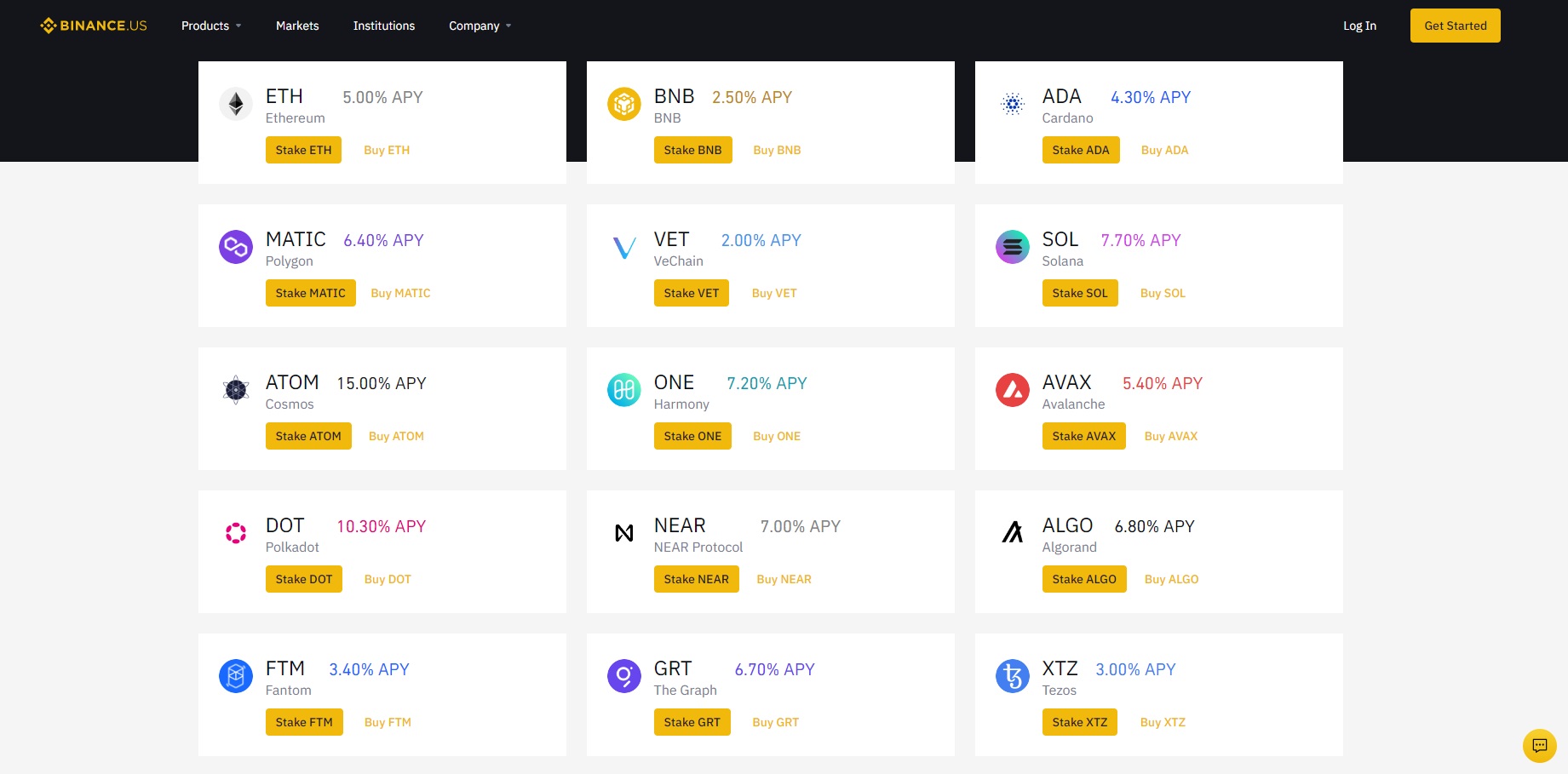
Task: Click the Stake AVAX button
Action: [1084, 436]
